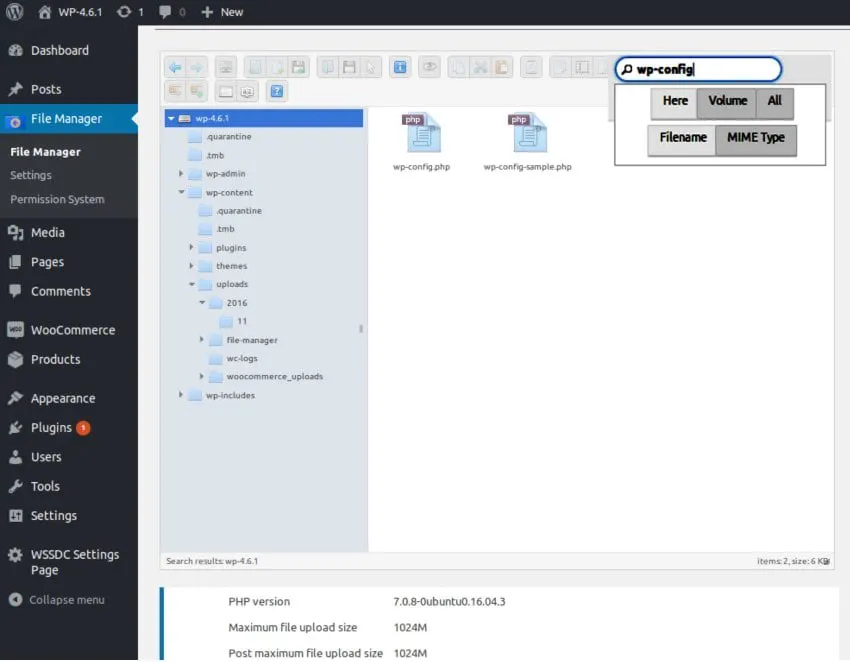Screen dimensions: 850x662
Task: Click the search magnifier icon
Action: (627, 69)
